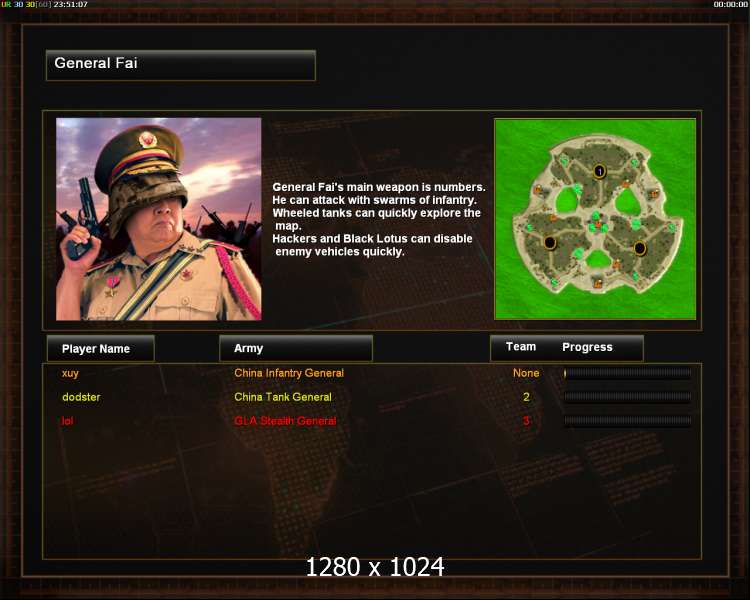Image resolution: width=750 pixels, height=600 pixels.
Task: Click dodster's loading progress bar
Action: click(627, 397)
